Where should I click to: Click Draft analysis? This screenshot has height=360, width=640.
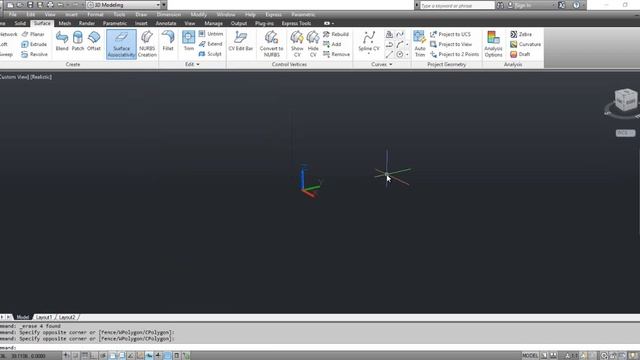point(520,54)
